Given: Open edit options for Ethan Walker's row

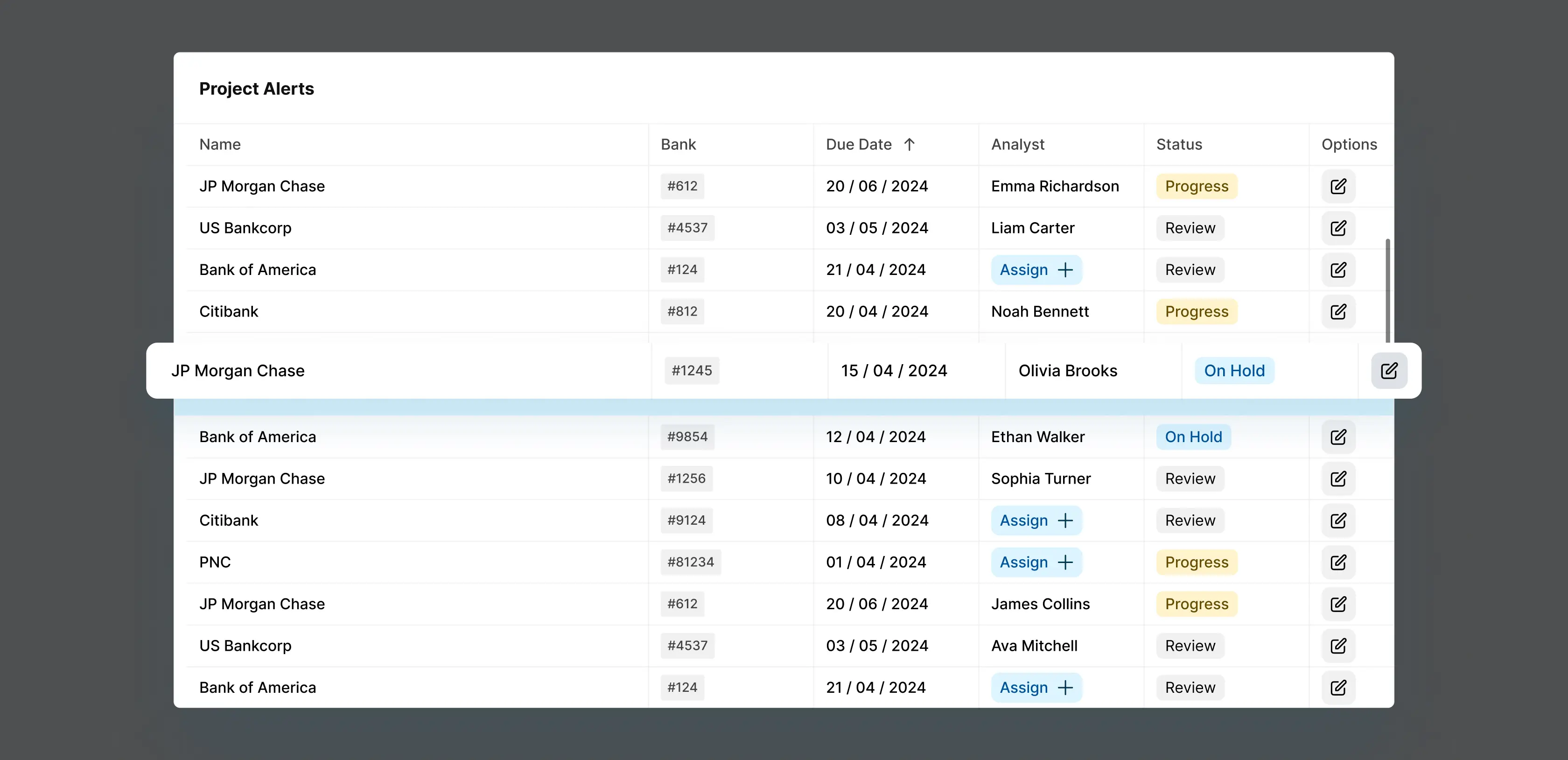Looking at the screenshot, I should point(1338,437).
